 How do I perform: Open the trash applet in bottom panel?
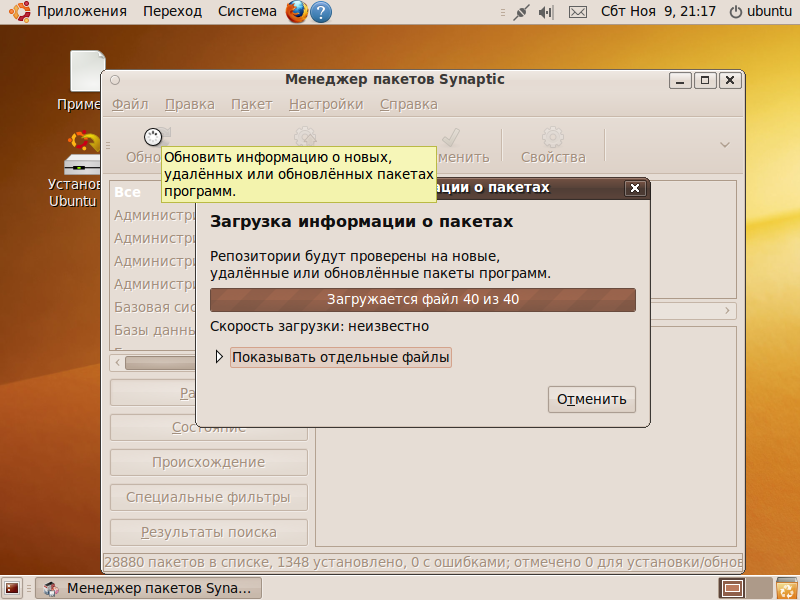(785, 588)
